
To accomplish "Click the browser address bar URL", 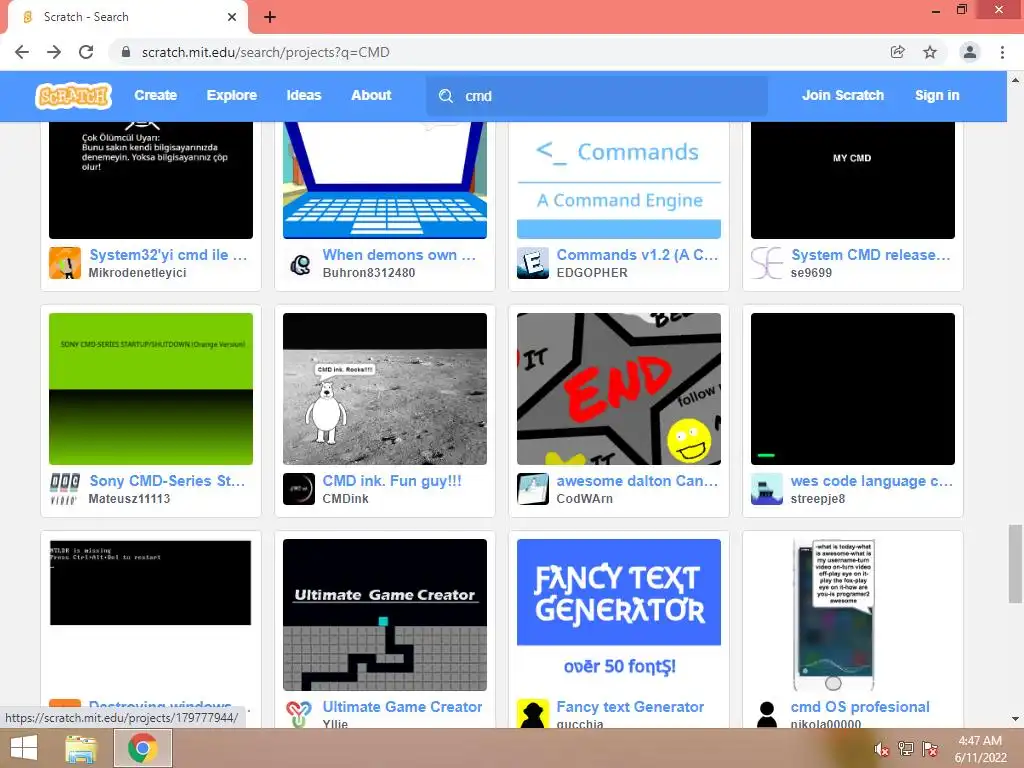I will (265, 52).
